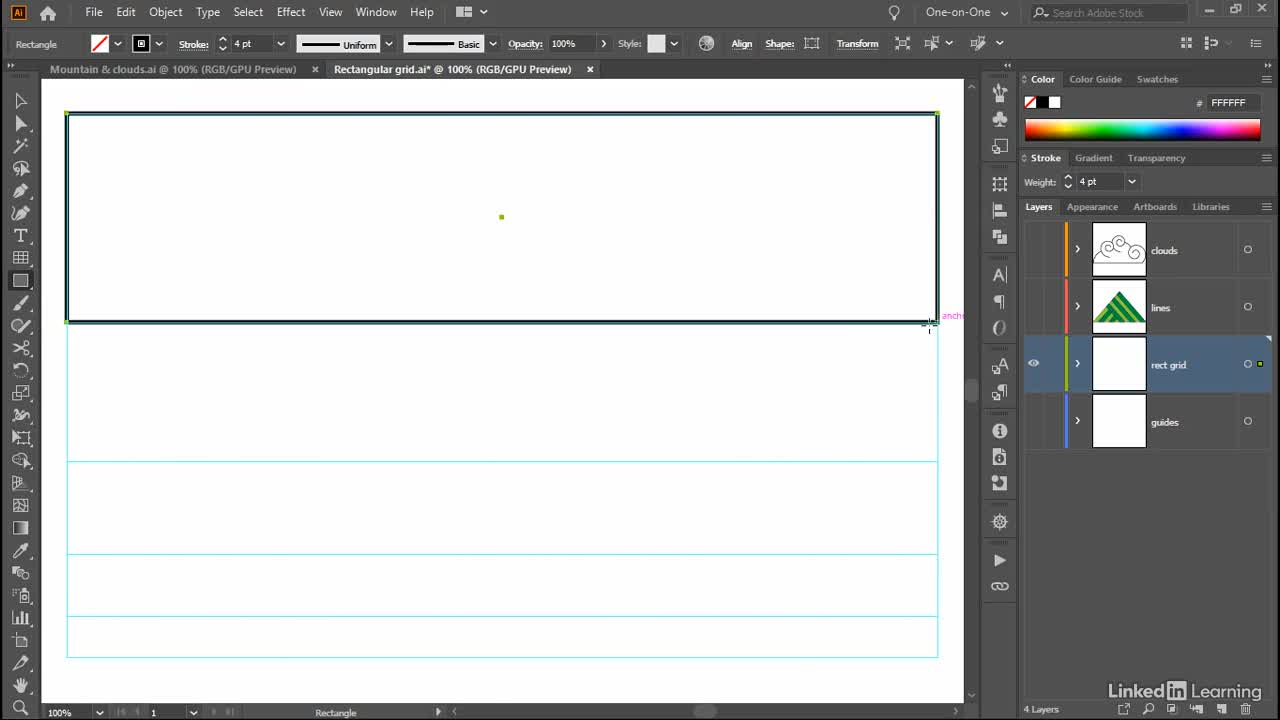Viewport: 1280px width, 720px height.
Task: Expand the rect grid layer contents
Action: coord(1077,364)
